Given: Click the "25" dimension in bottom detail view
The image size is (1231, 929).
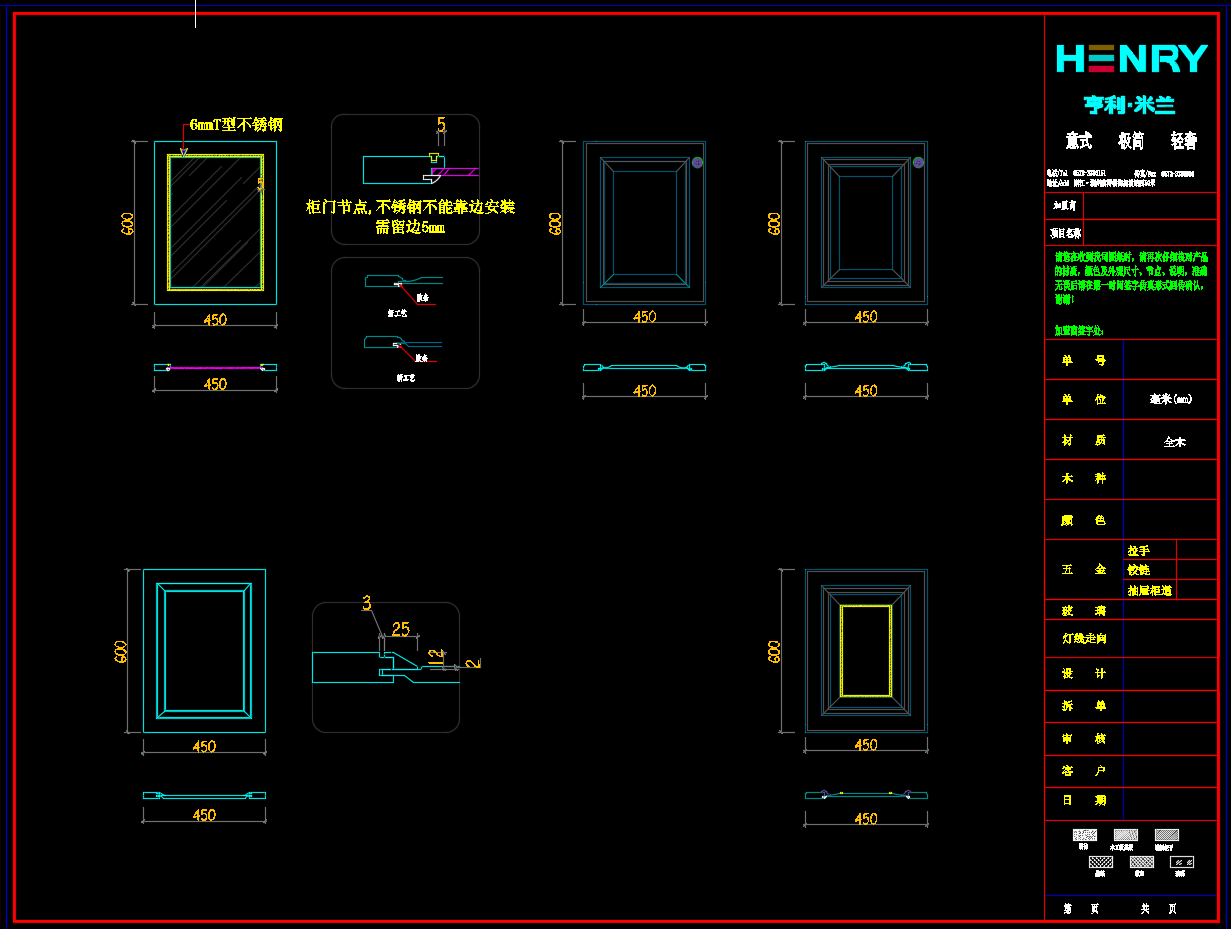Looking at the screenshot, I should [x=400, y=629].
